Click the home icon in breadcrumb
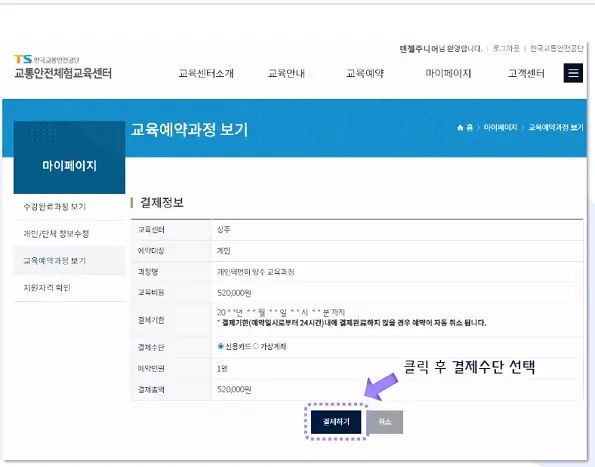 (460, 127)
